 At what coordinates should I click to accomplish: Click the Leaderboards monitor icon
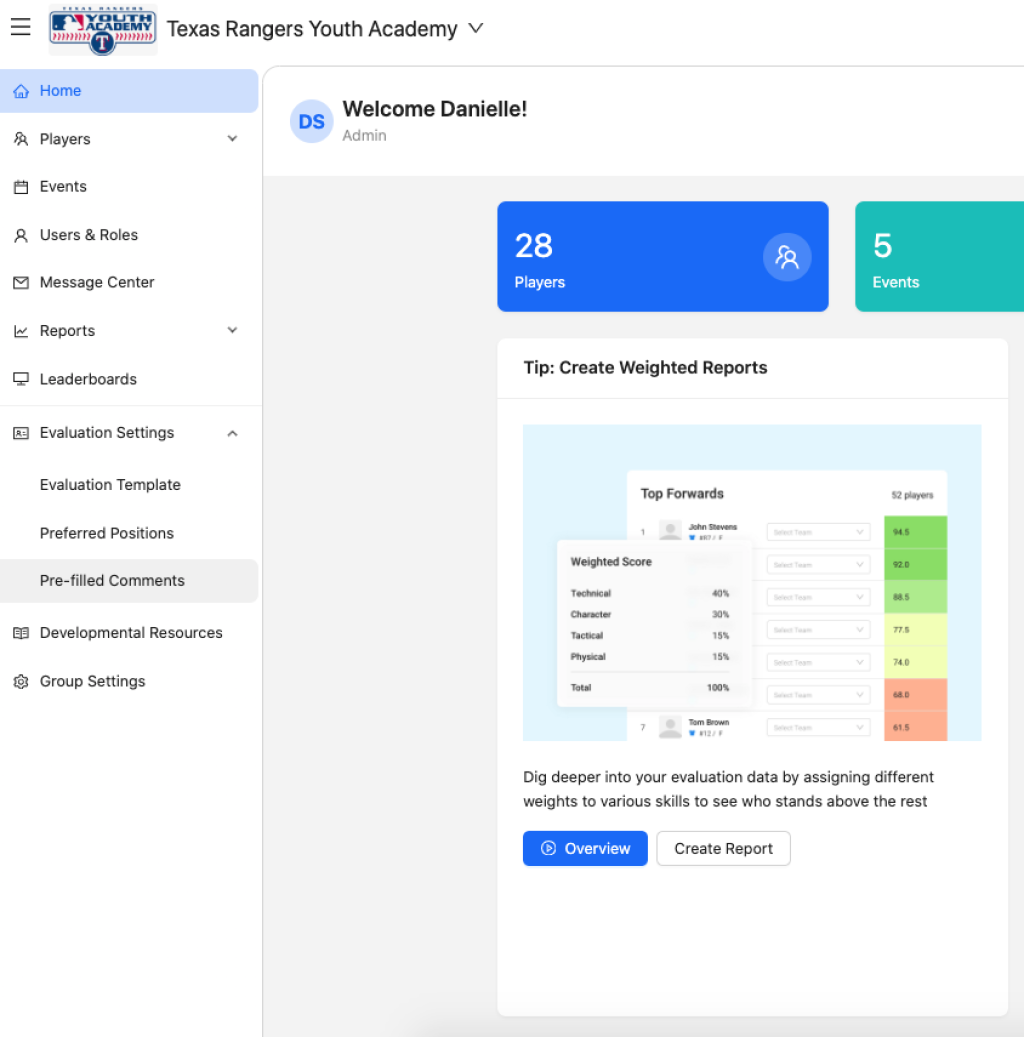(21, 379)
